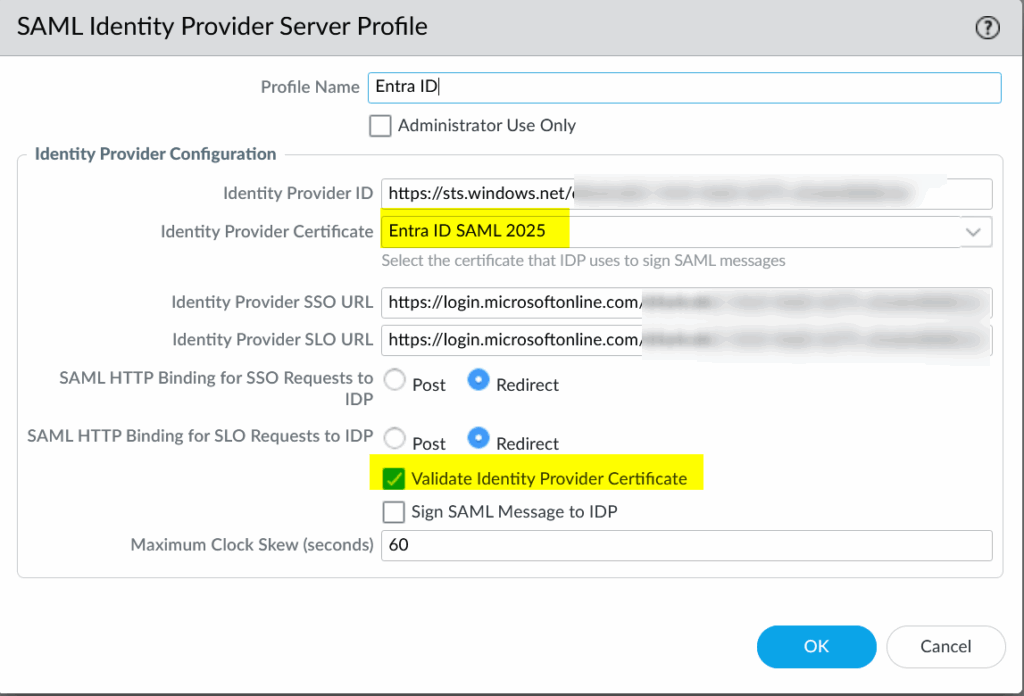
Task: Open the help icon in dialog header
Action: (x=987, y=29)
